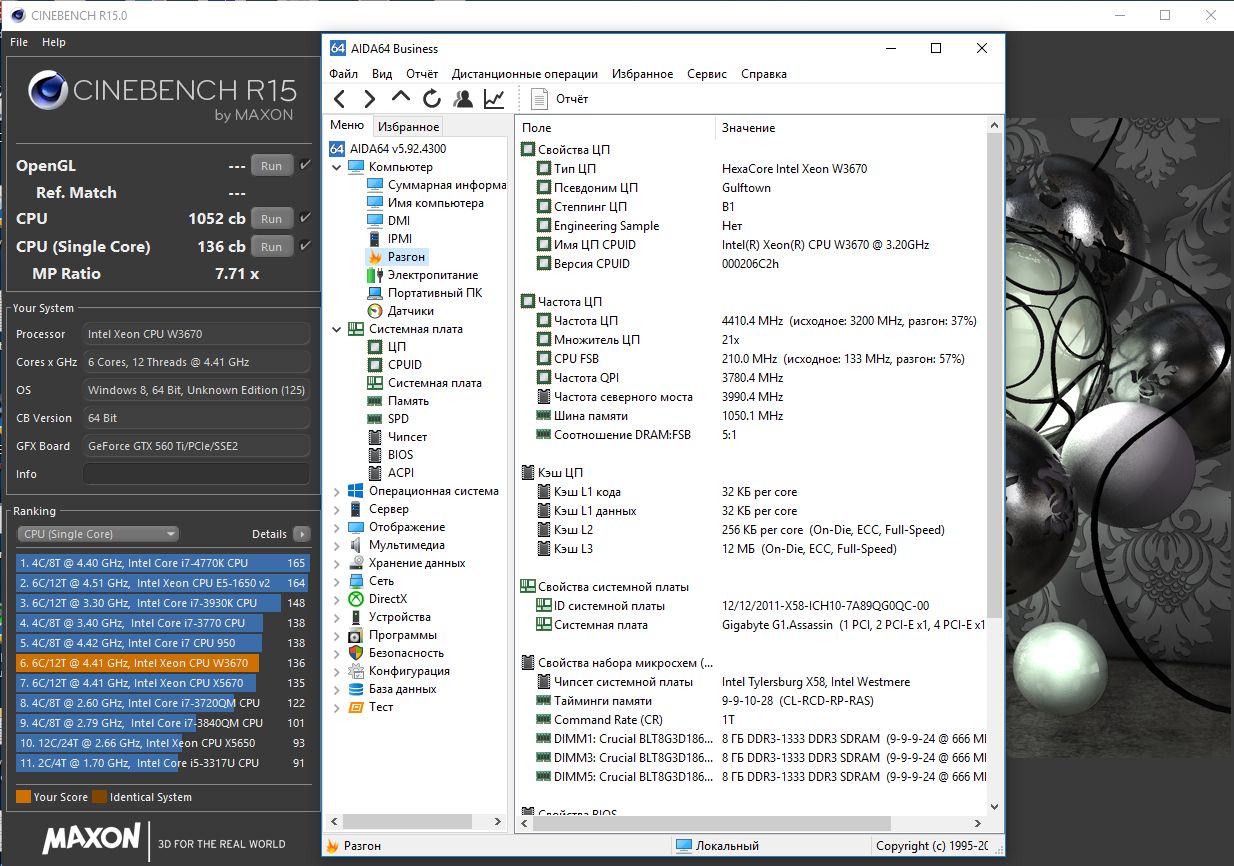Run the CPU (Single Core) benchmark
1234x866 pixels.
(x=272, y=247)
